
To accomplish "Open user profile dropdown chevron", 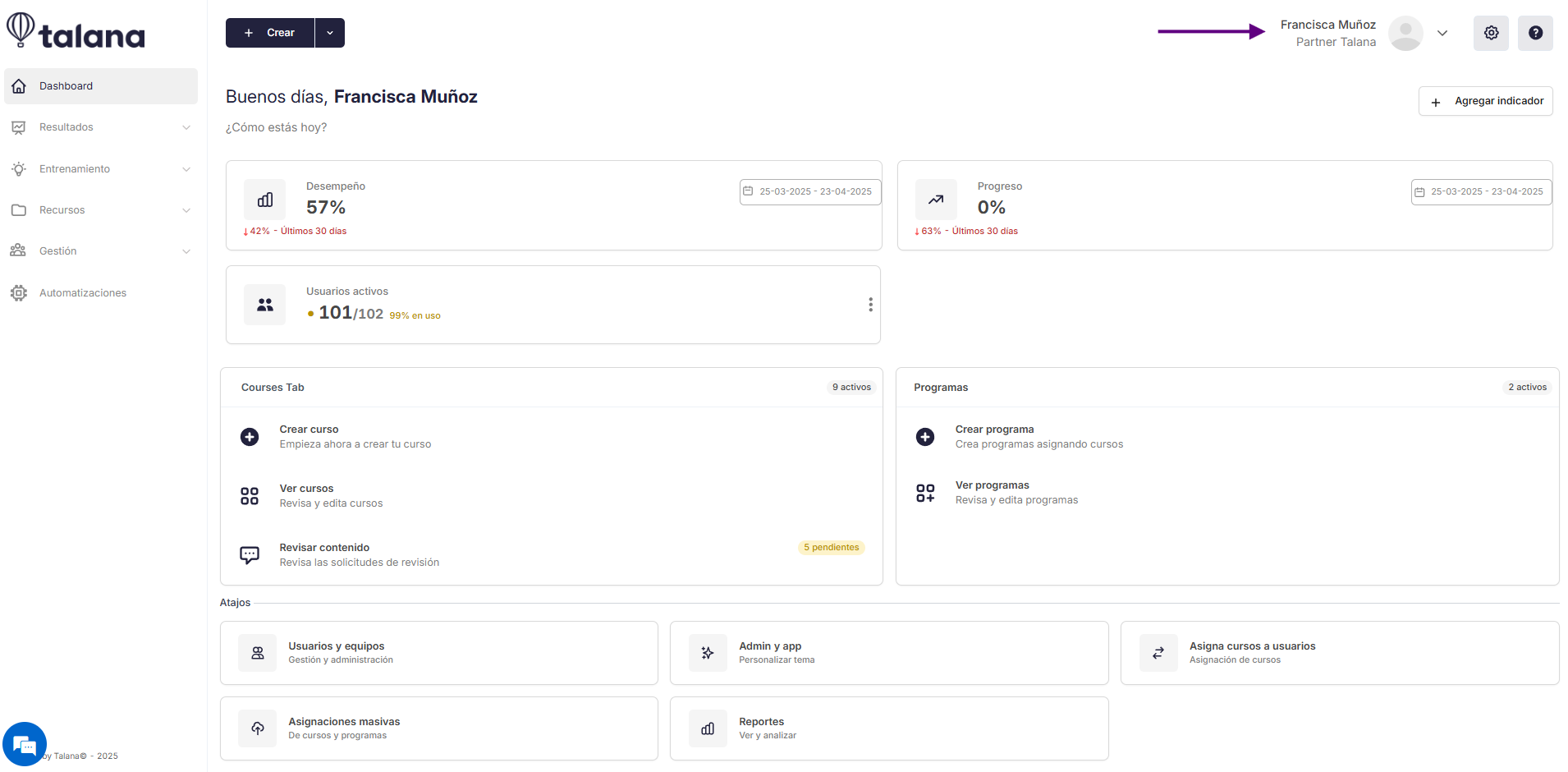I will click(1442, 33).
